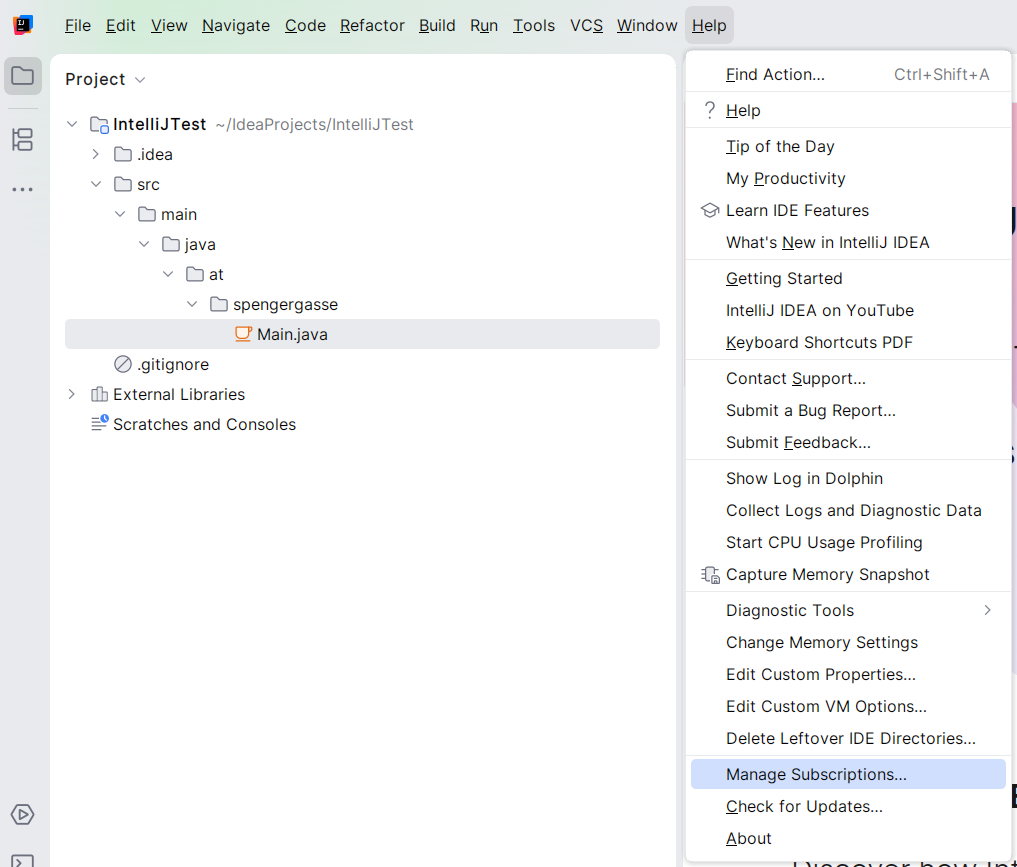1017x867 pixels.
Task: Click the java folder icon
Action: click(171, 244)
